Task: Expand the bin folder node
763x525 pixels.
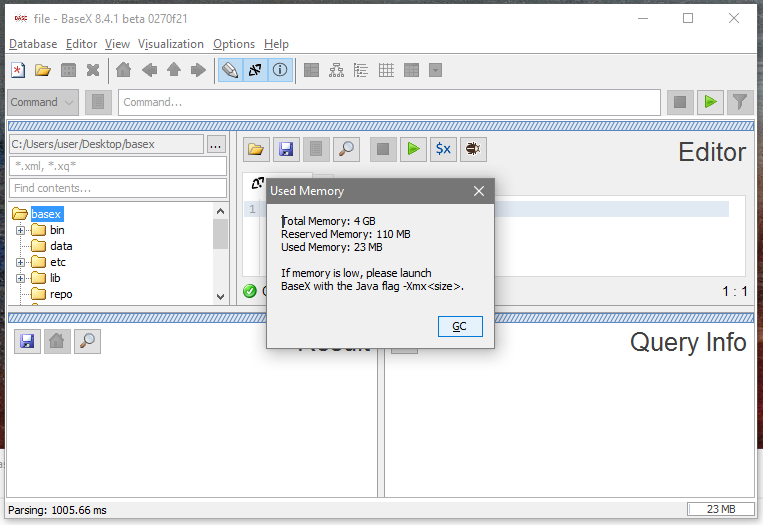Action: [20, 231]
